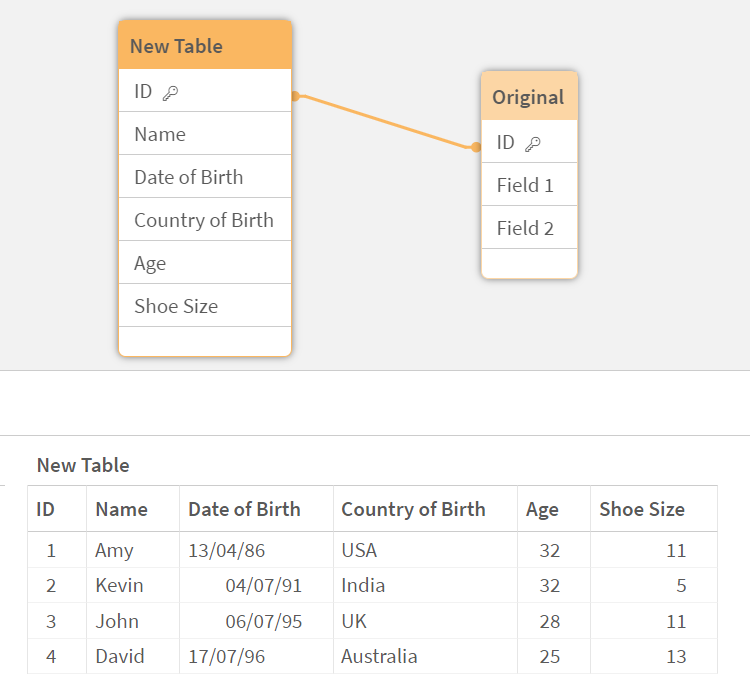Select the Shoe Size field in model
Image resolution: width=750 pixels, height=700 pixels.
point(176,306)
